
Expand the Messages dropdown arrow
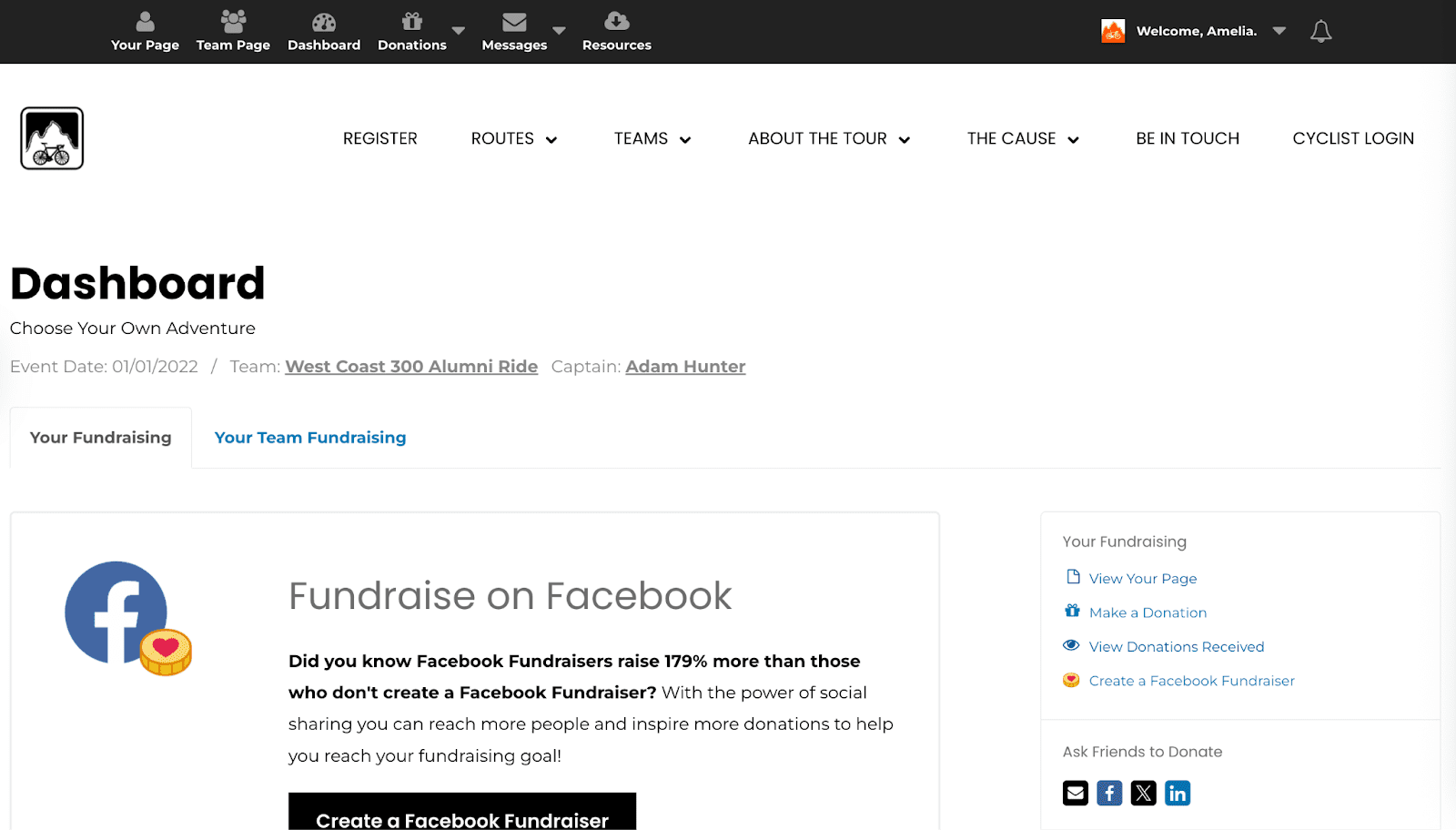[559, 31]
